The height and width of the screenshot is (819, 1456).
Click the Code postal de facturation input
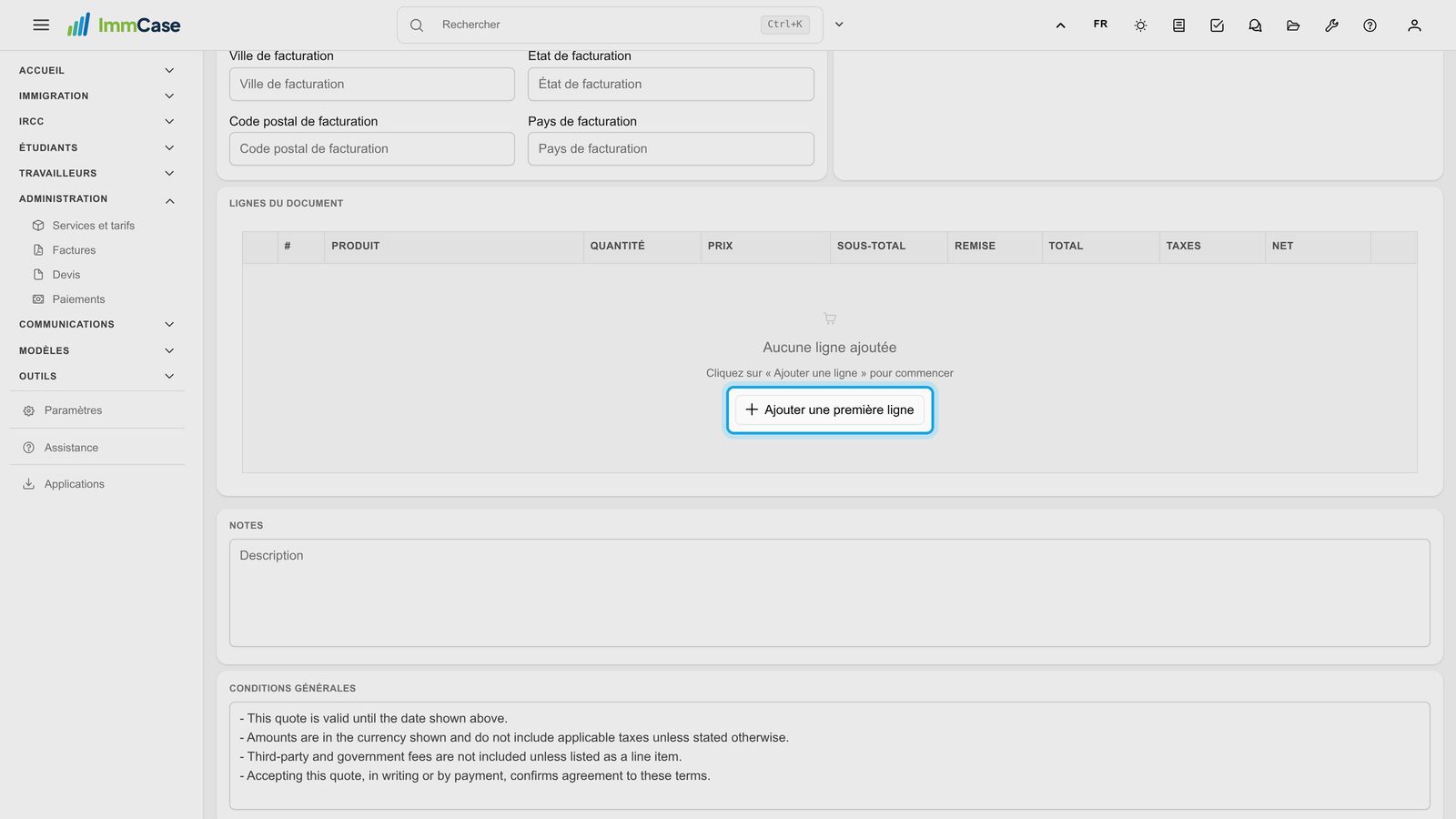pyautogui.click(x=372, y=149)
